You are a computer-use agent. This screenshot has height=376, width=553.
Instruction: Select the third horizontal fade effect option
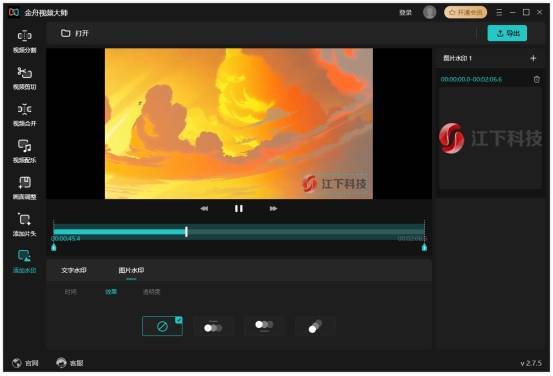pos(264,326)
